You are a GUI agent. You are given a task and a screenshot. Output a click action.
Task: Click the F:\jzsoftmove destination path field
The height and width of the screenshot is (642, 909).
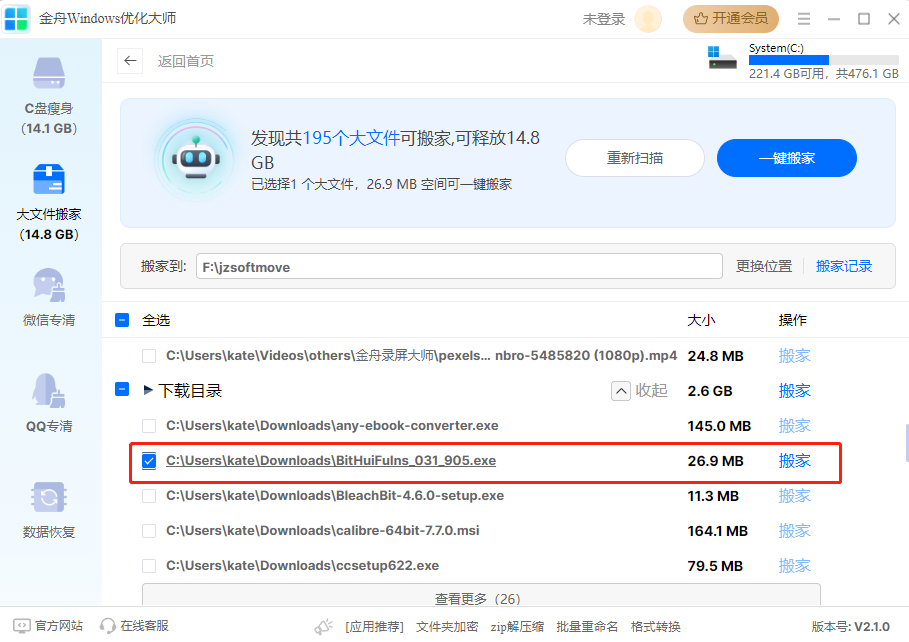pyautogui.click(x=459, y=266)
